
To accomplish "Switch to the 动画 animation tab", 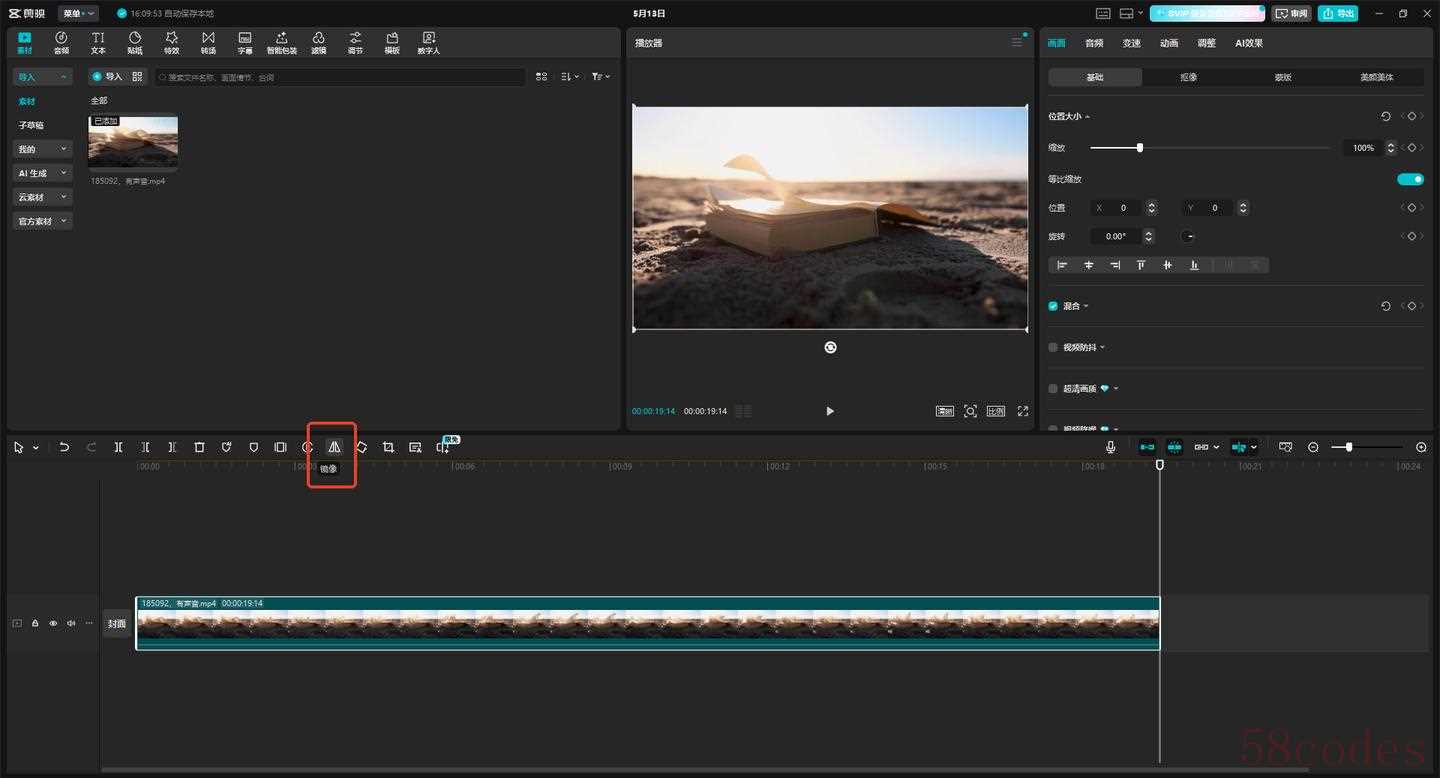I will point(1169,43).
